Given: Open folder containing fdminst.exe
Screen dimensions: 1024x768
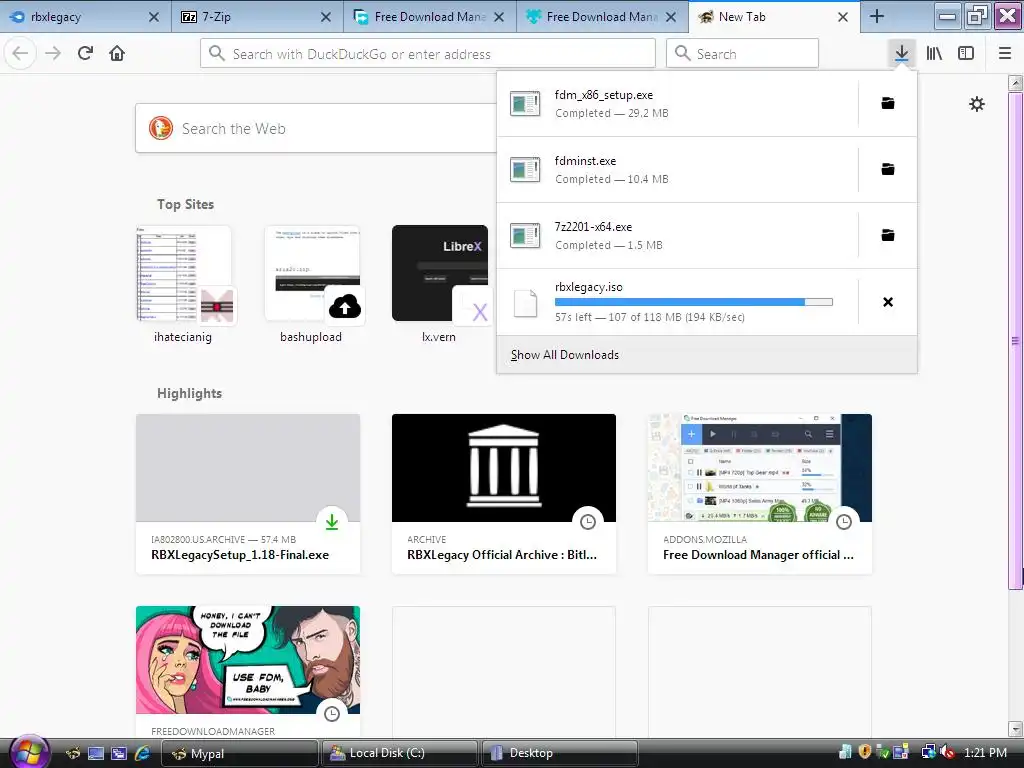Looking at the screenshot, I should pyautogui.click(x=888, y=169).
